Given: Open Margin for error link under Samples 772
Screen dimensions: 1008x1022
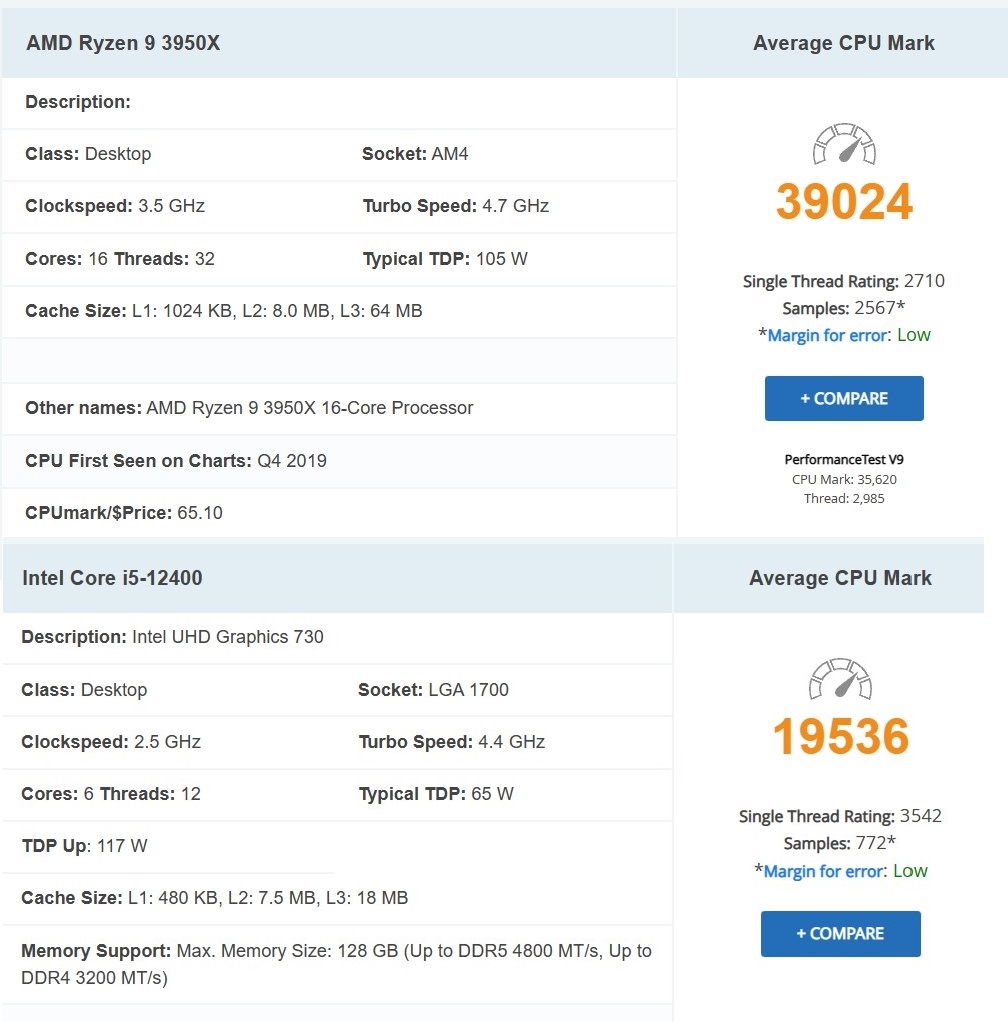Looking at the screenshot, I should pos(823,871).
